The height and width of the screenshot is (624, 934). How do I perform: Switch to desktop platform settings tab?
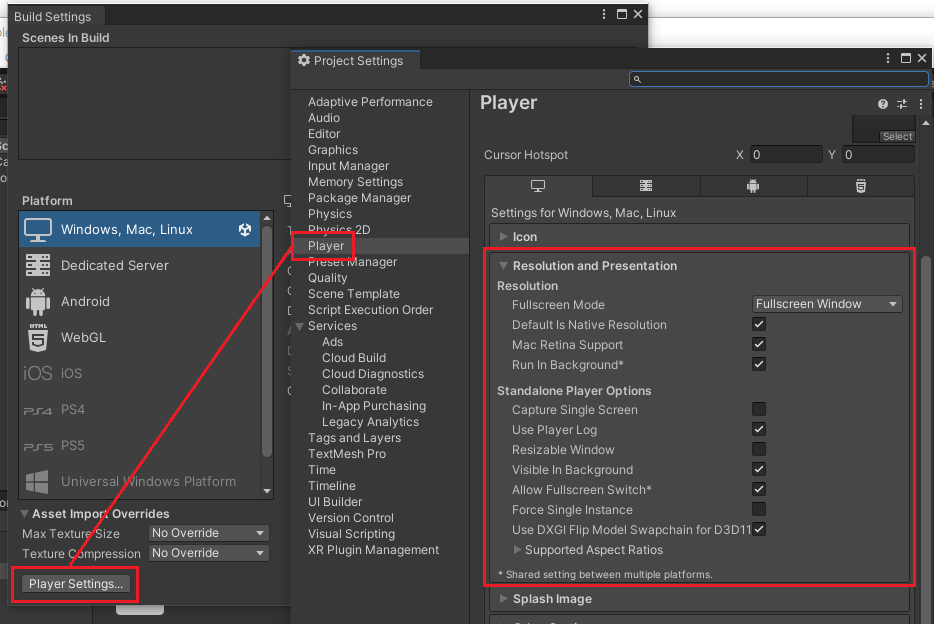pyautogui.click(x=538, y=186)
